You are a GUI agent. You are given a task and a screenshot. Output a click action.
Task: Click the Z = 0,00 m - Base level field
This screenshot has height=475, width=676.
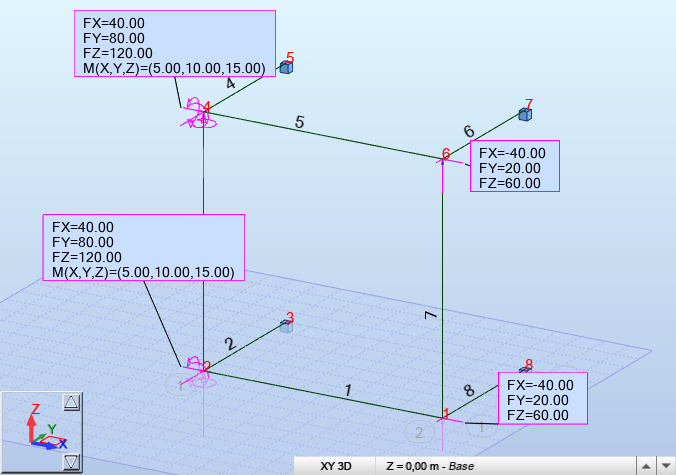point(506,466)
